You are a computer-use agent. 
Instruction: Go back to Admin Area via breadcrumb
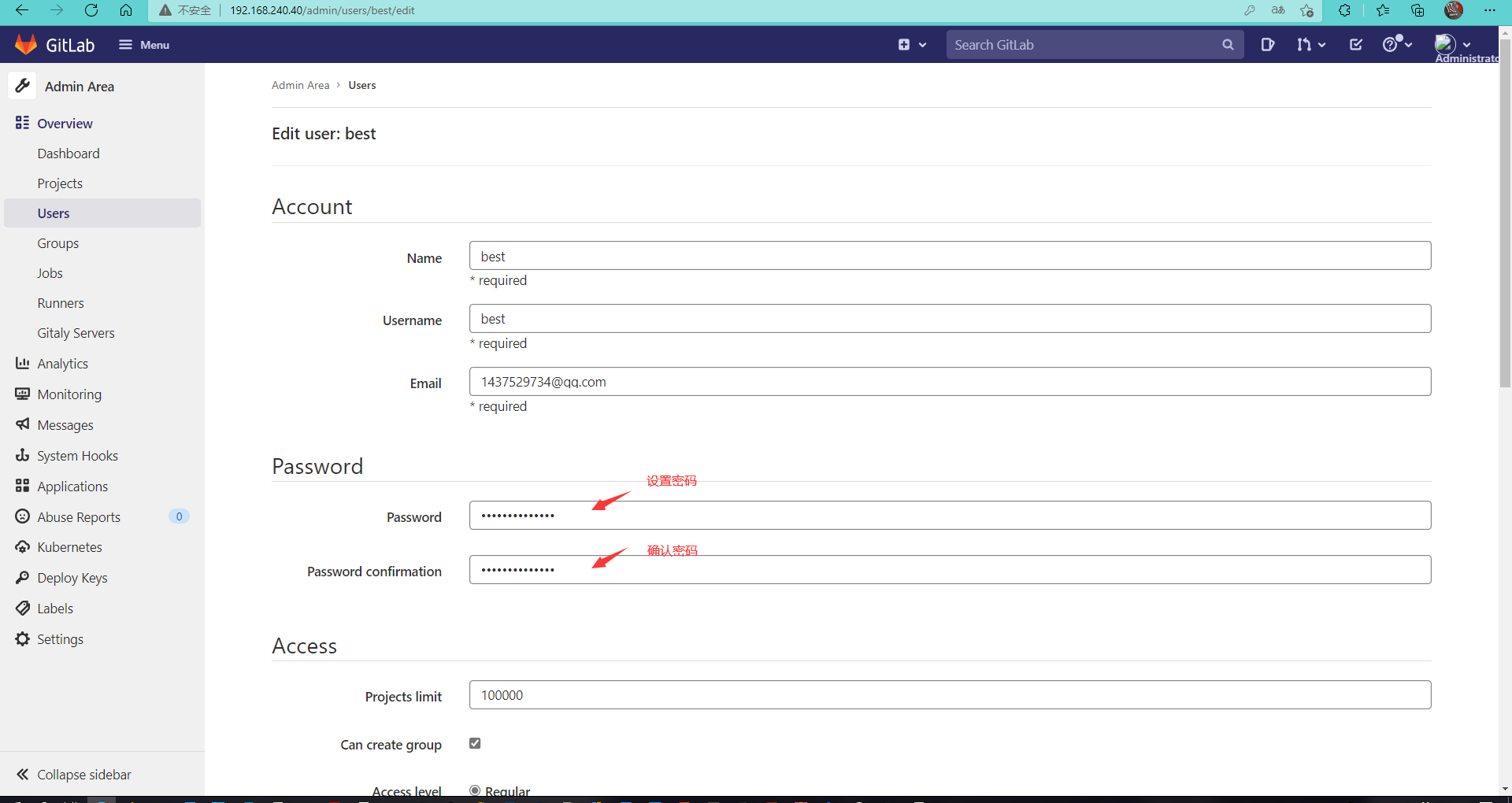click(x=300, y=85)
